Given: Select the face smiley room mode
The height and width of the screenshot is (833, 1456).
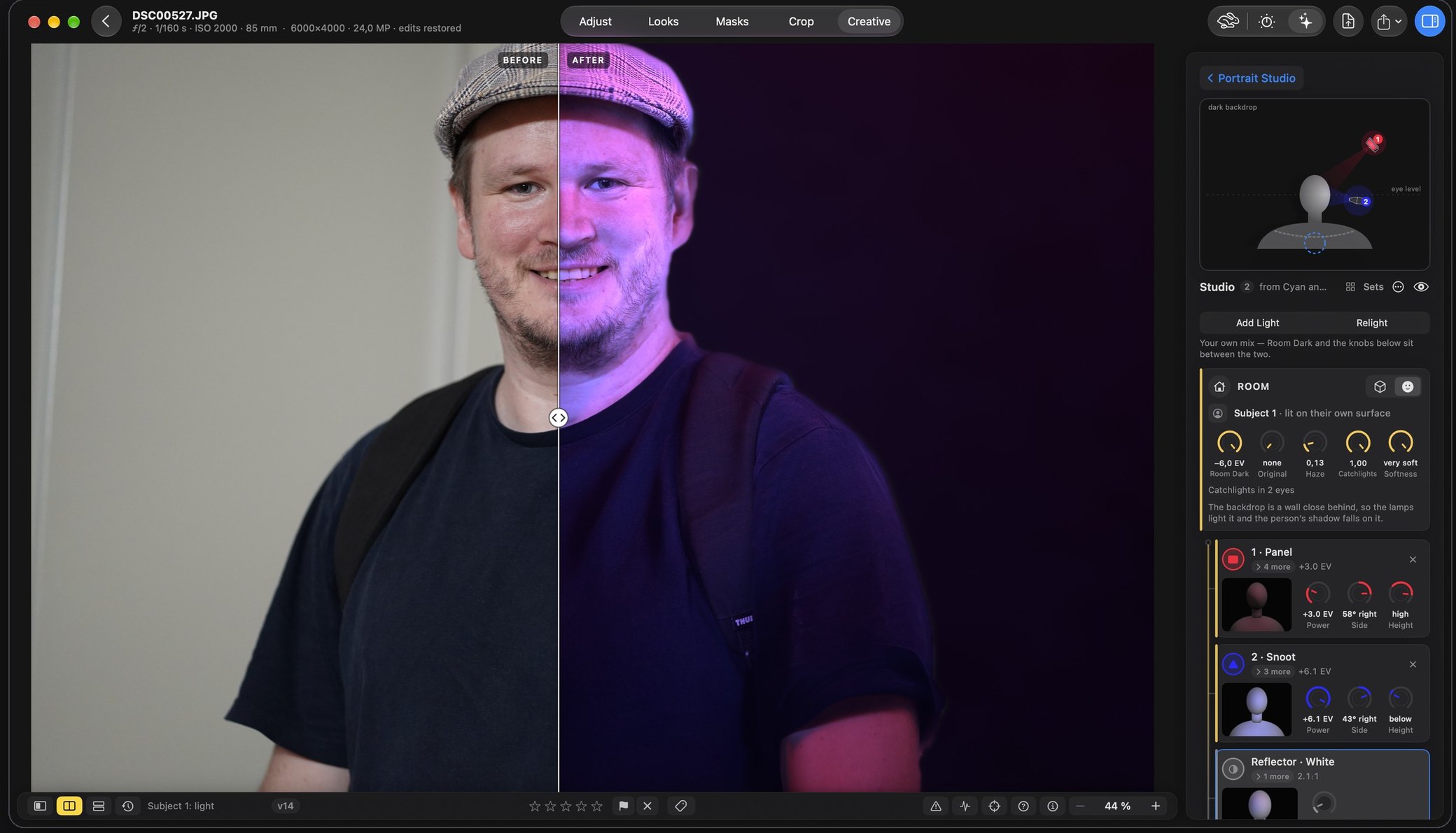Looking at the screenshot, I should (1407, 386).
